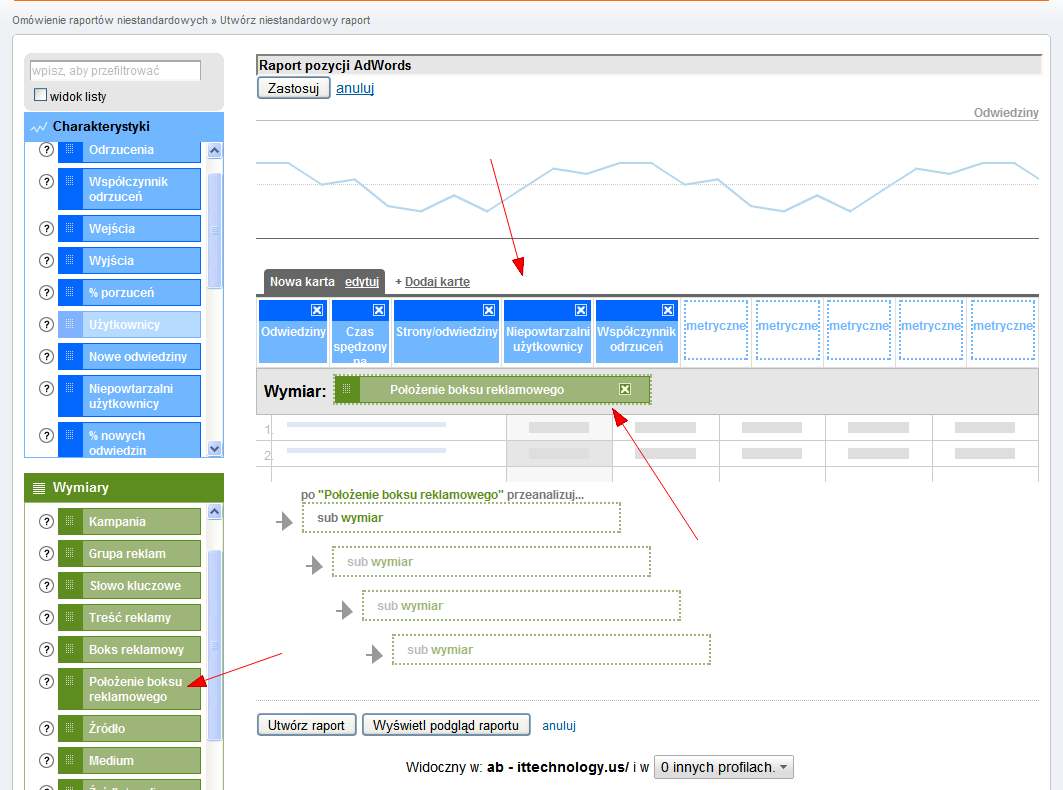Remove the Strony/odwiedziny metric tile
This screenshot has height=790, width=1063.
pos(489,310)
